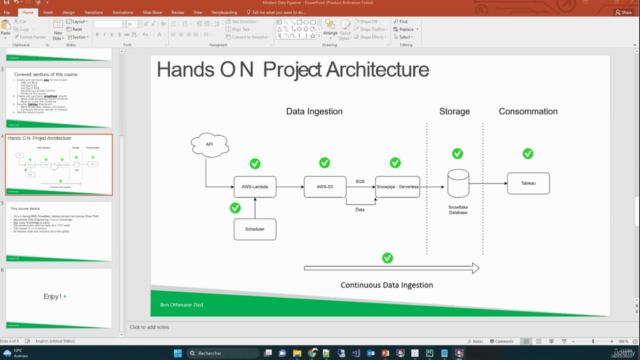Click the Undo arrow in quick access
640x360 pixels.
click(17, 2)
